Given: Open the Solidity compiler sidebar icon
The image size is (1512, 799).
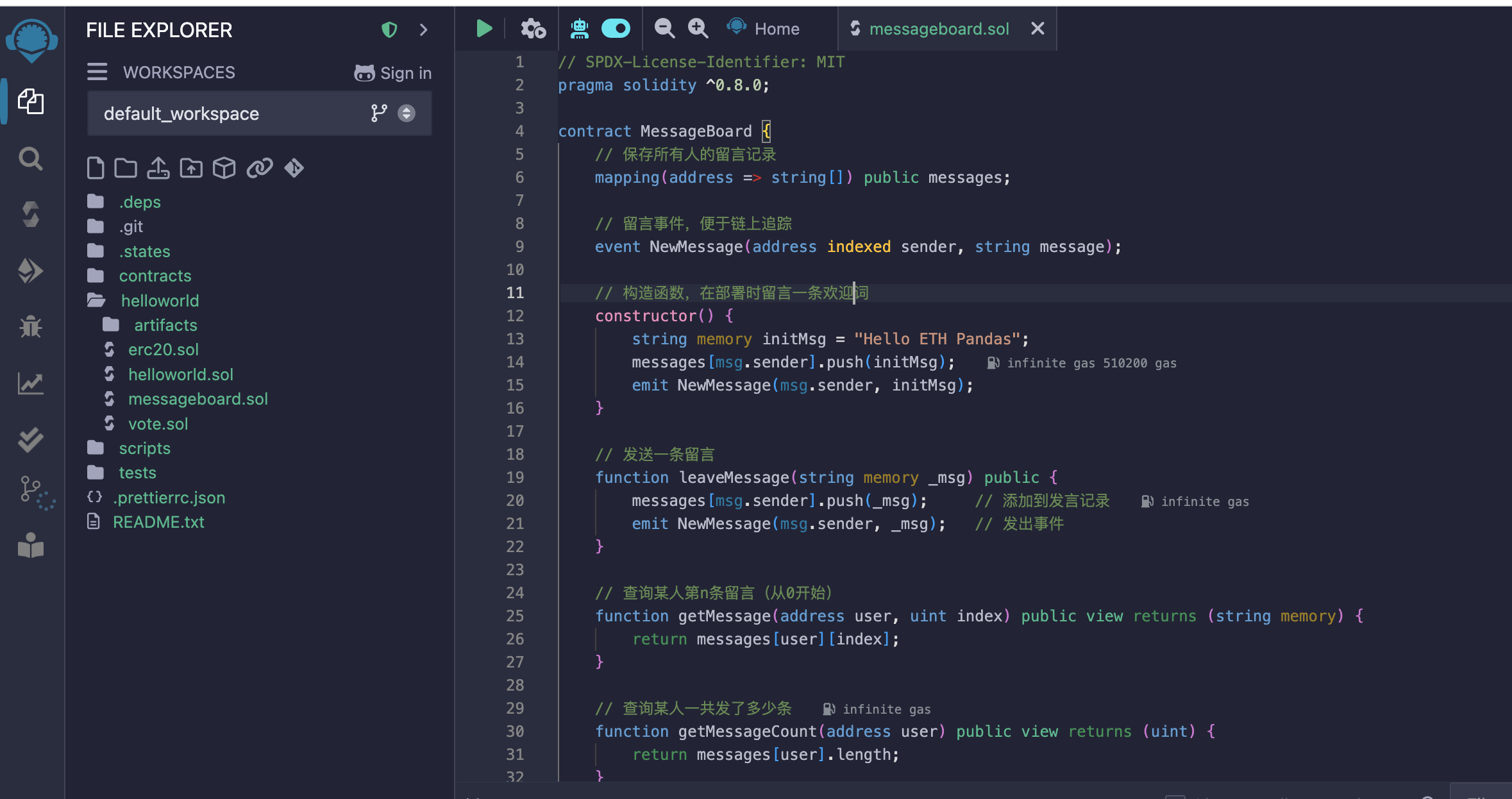Looking at the screenshot, I should click(x=31, y=214).
